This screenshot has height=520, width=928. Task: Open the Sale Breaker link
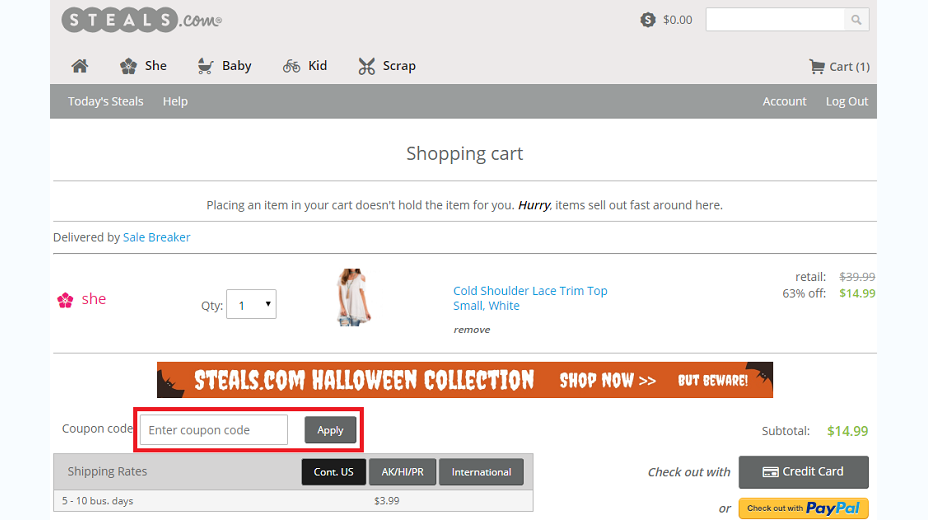[156, 237]
